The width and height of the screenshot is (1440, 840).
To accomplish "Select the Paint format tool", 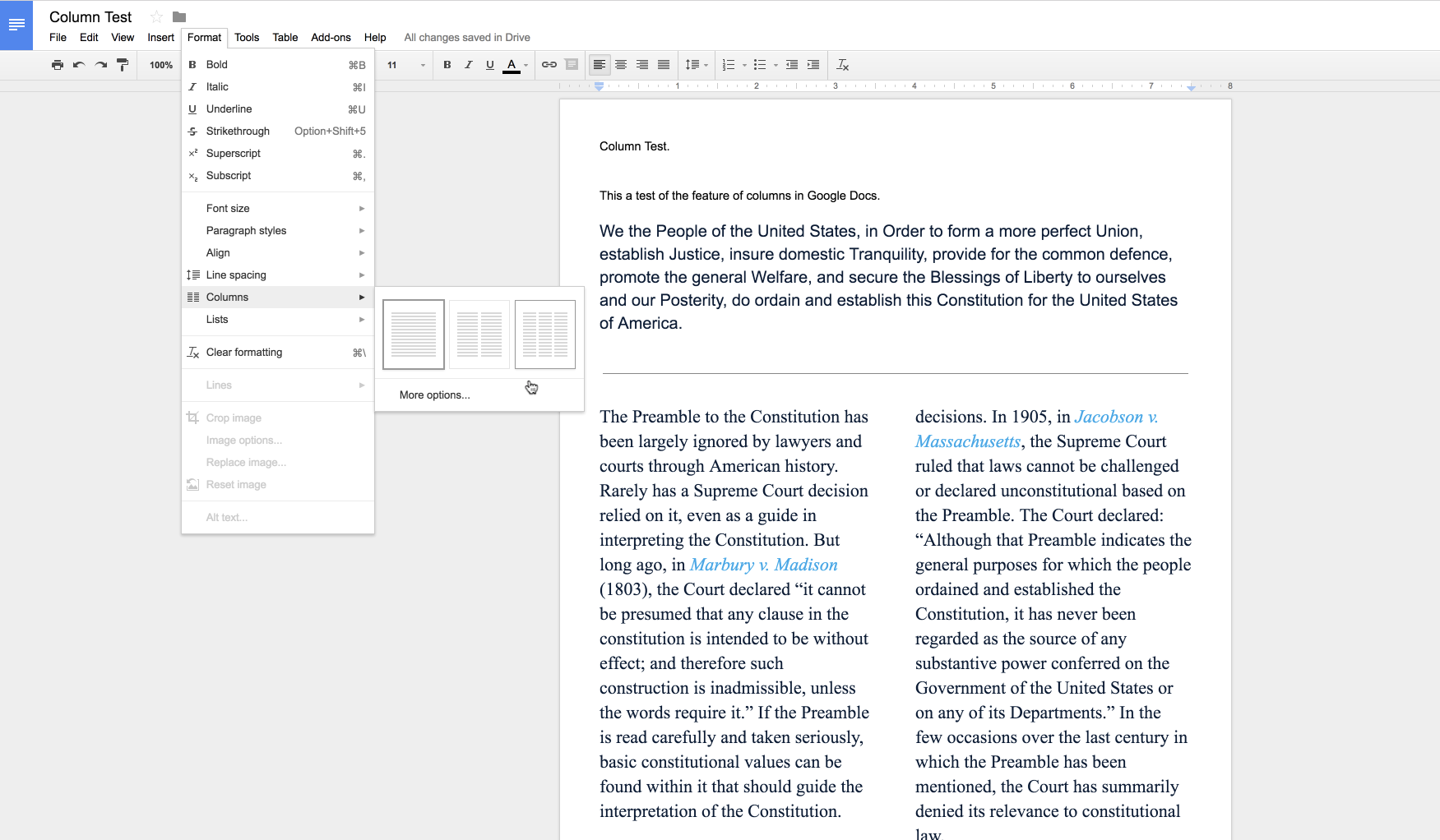I will 122,65.
